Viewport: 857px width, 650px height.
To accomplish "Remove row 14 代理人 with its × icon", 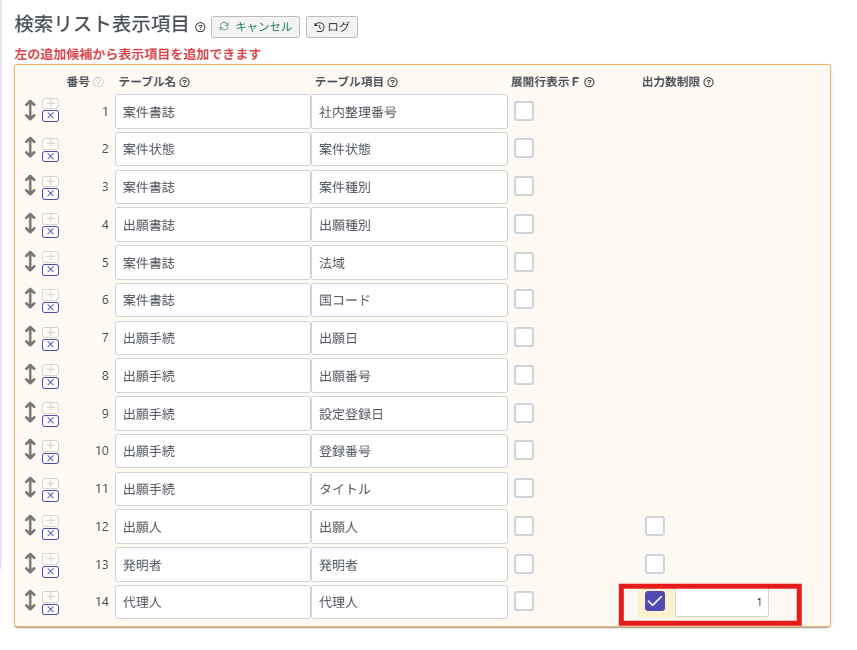I will [x=51, y=608].
